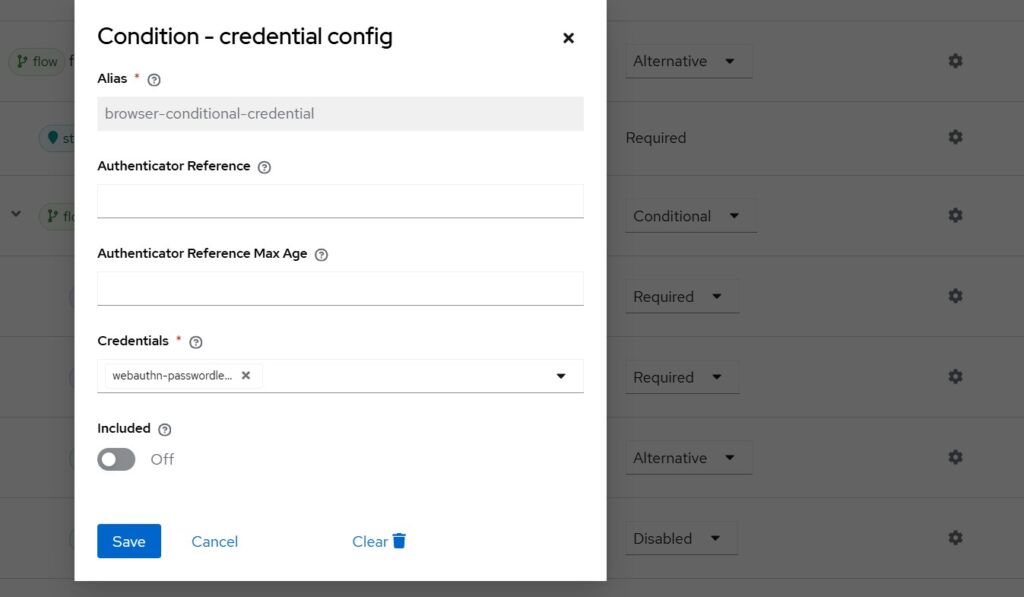Clear the config with trash button
Viewport: 1024px width, 597px height.
click(x=379, y=541)
